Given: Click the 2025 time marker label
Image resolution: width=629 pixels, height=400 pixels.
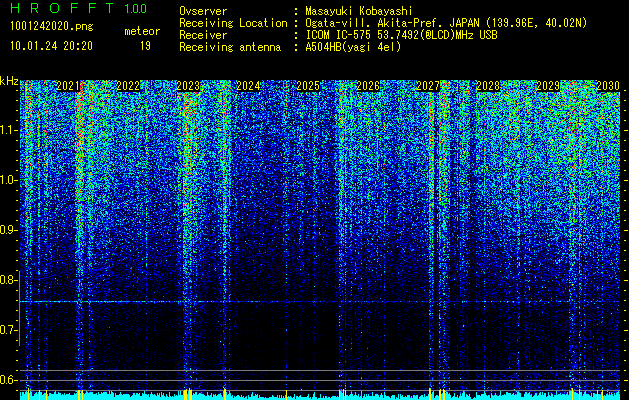Looking at the screenshot, I should click(308, 86).
